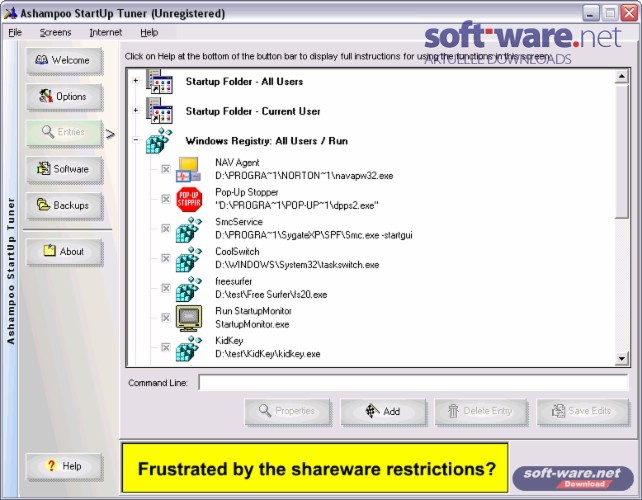Select the Run StartupMonitor entry name

(253, 311)
